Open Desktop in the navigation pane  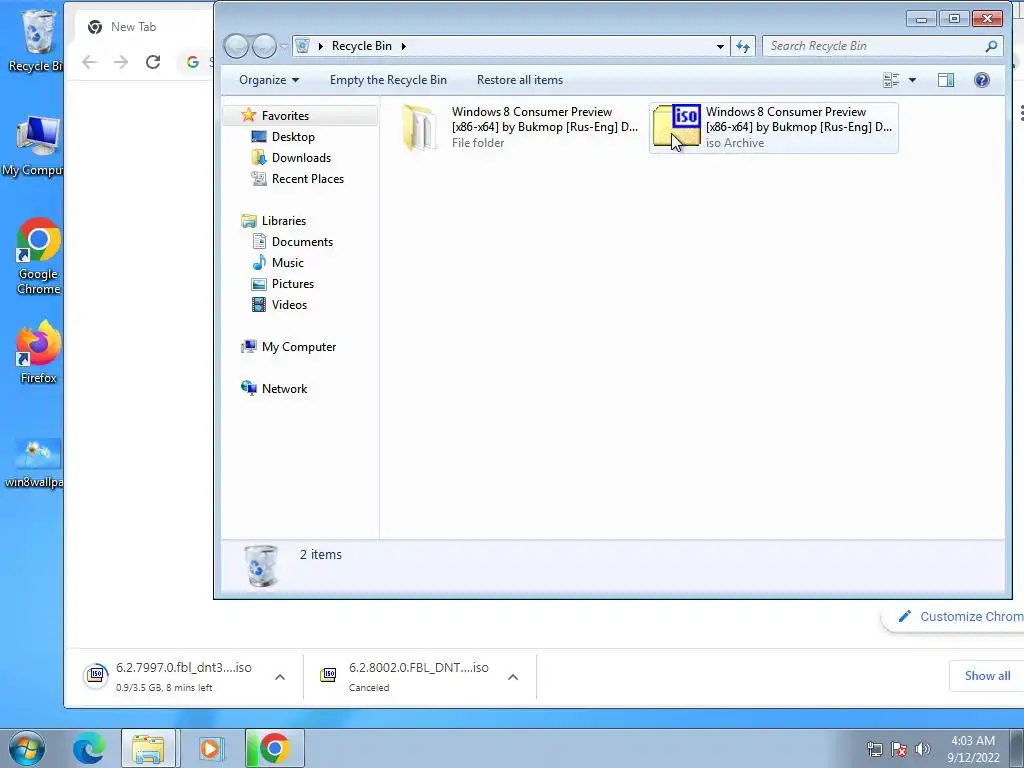pyautogui.click(x=293, y=136)
